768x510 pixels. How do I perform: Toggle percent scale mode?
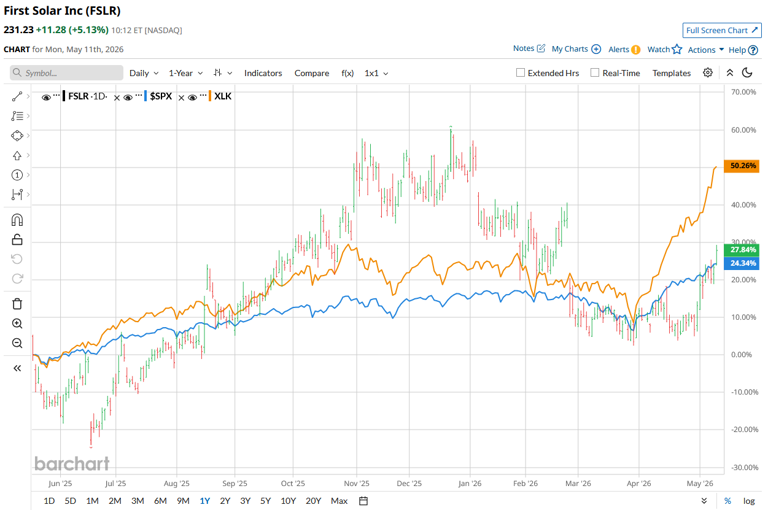[x=727, y=501]
